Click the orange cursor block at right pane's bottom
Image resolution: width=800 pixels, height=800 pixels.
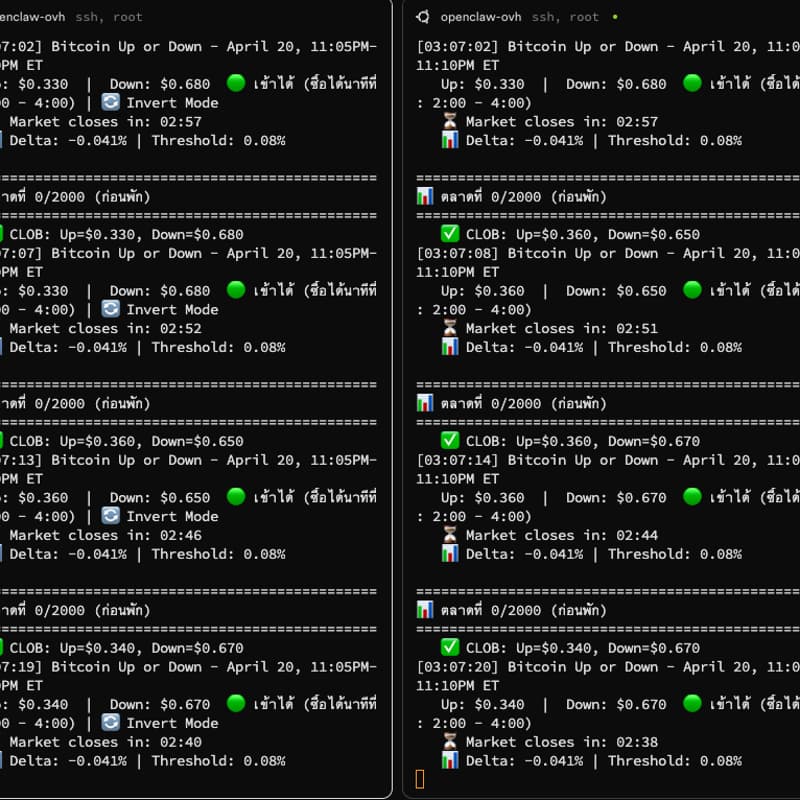click(420, 779)
